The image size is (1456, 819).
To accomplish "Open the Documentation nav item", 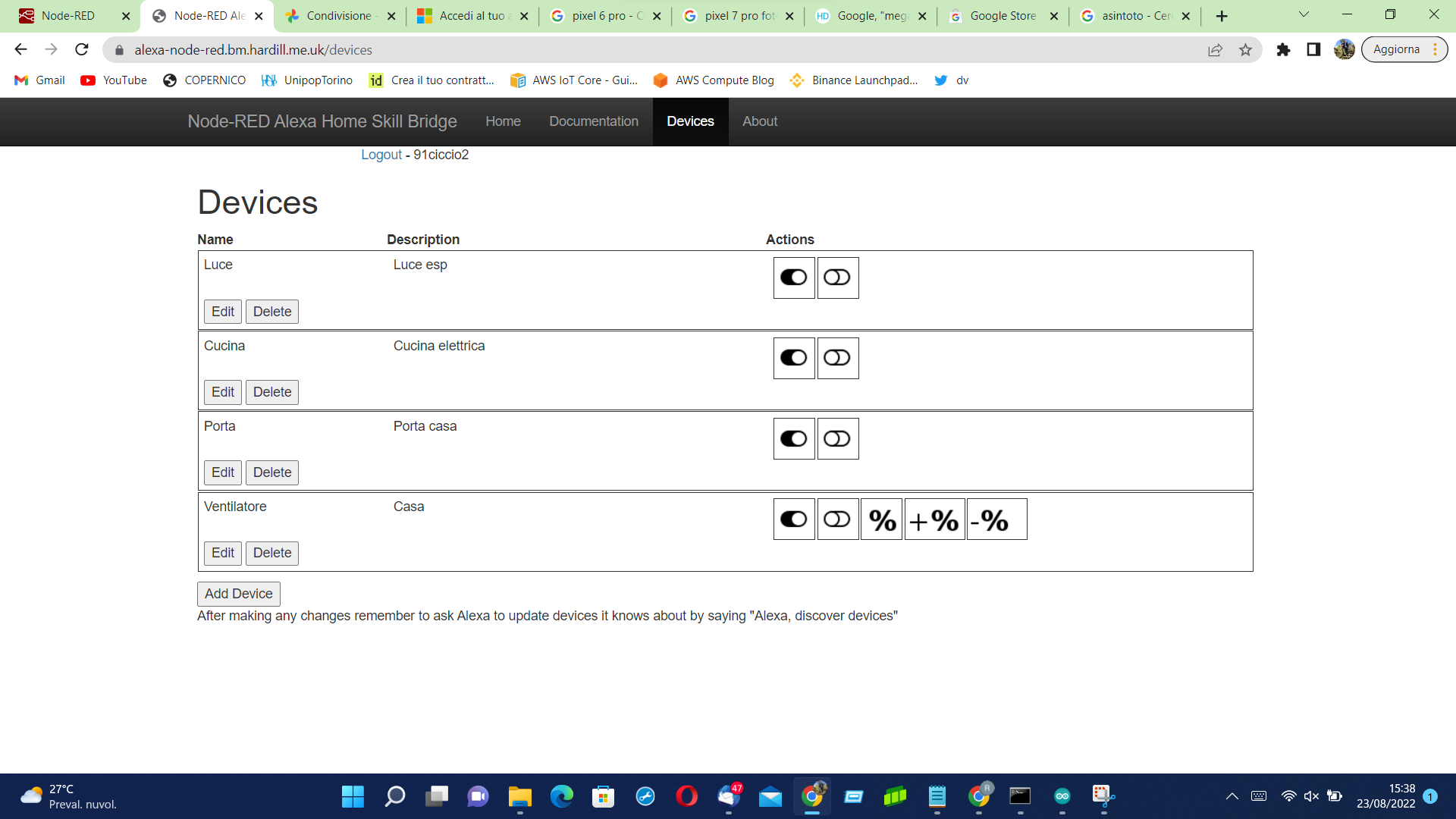I will coord(593,121).
